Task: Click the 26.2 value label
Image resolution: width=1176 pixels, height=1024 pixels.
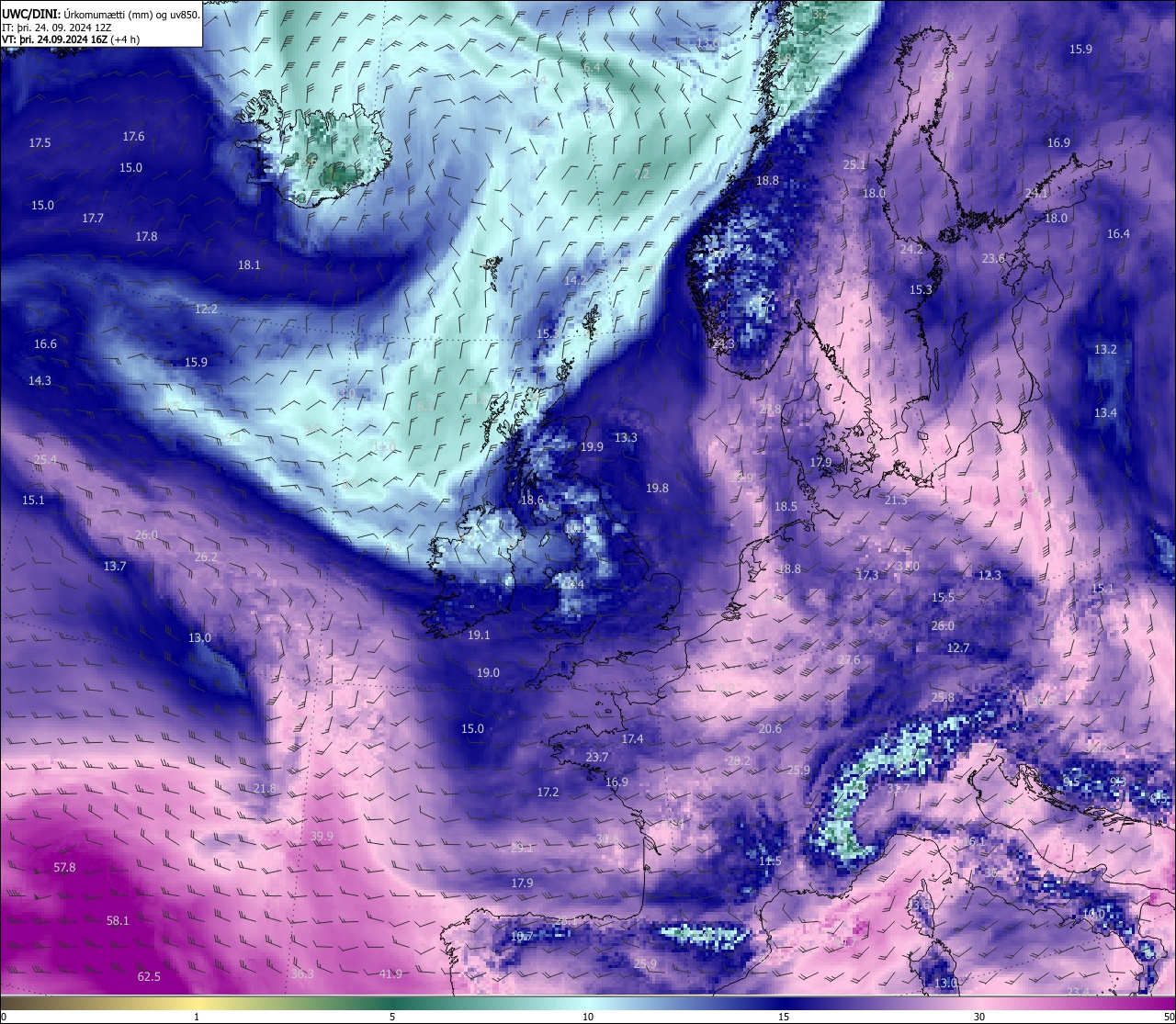Action: coord(206,557)
